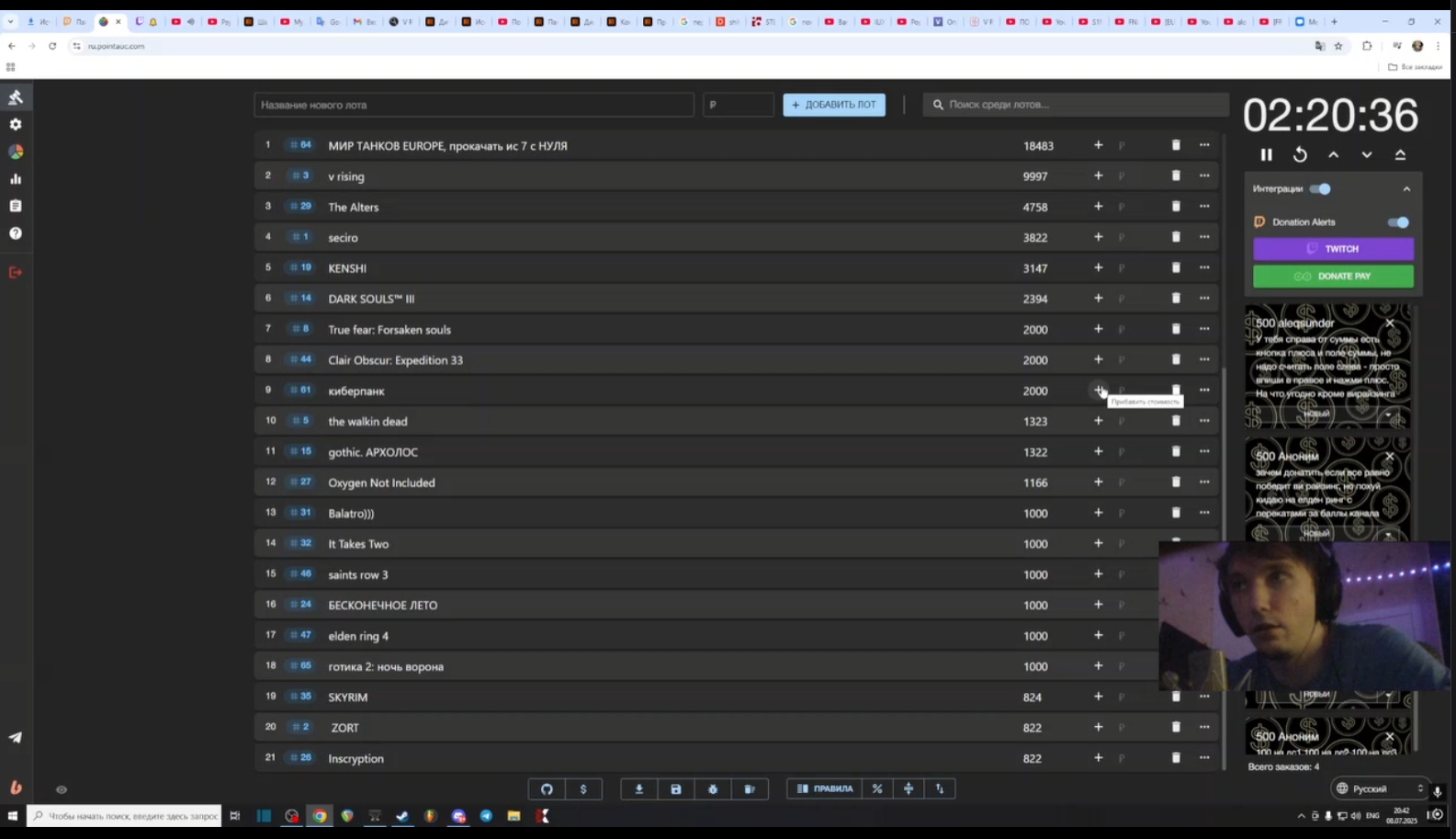Decrease timer with down chevron

[1367, 154]
